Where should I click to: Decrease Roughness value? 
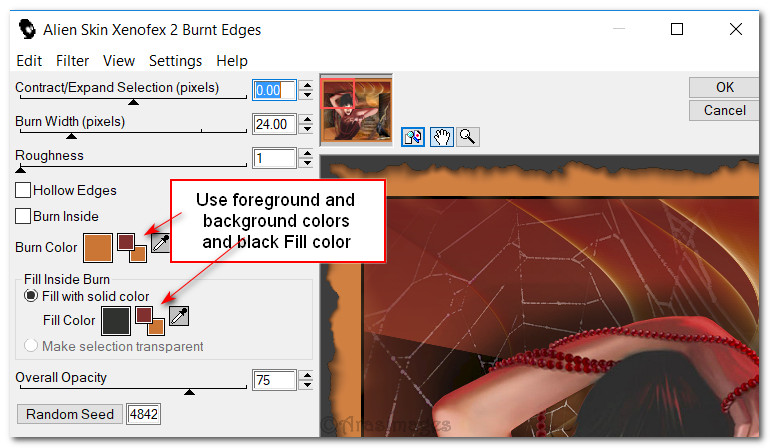pyautogui.click(x=307, y=163)
